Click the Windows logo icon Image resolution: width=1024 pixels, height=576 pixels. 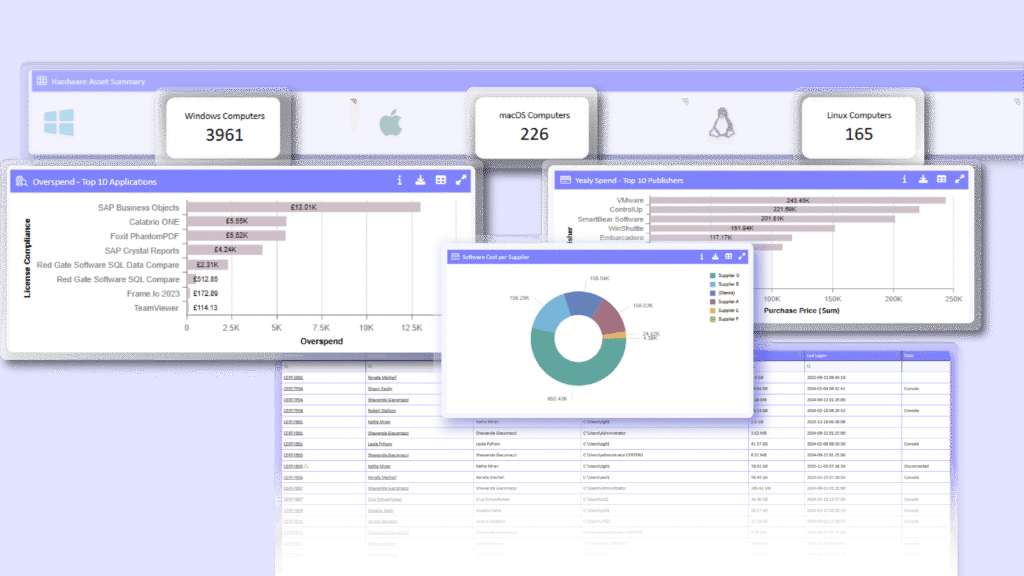point(59,122)
